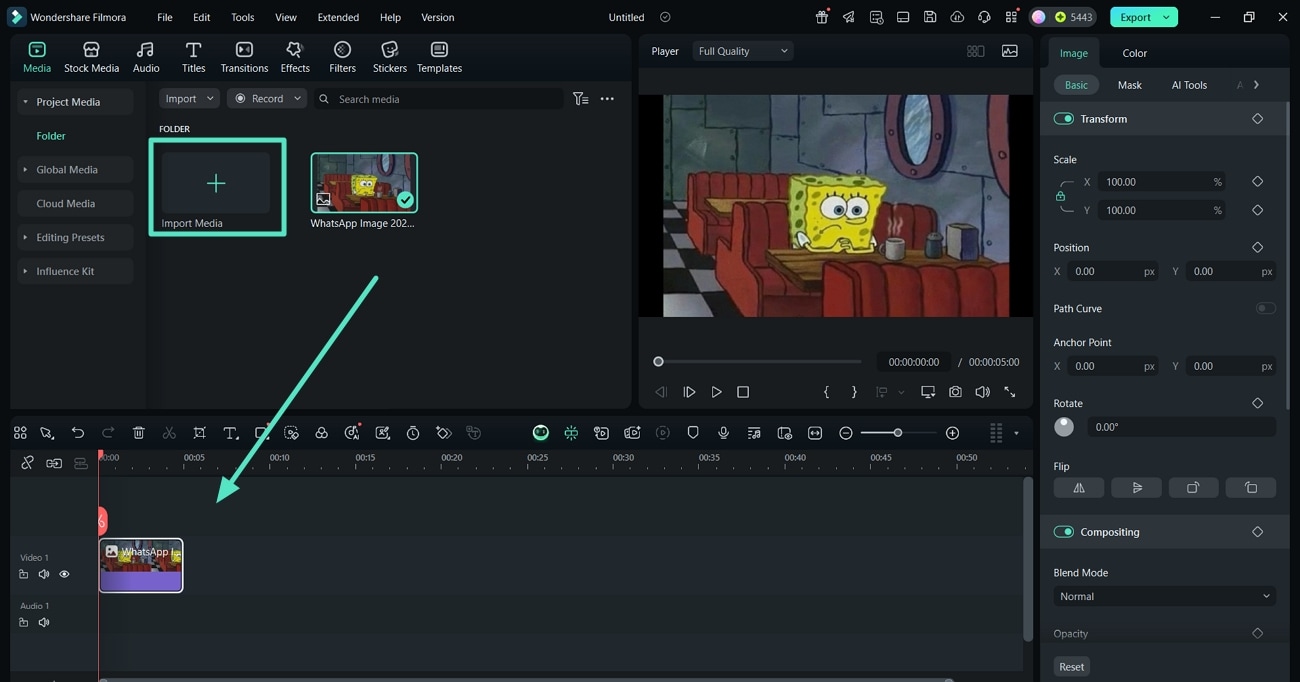Screen dimensions: 1300x682
Task: Switch to the Color tab
Action: [x=1134, y=53]
